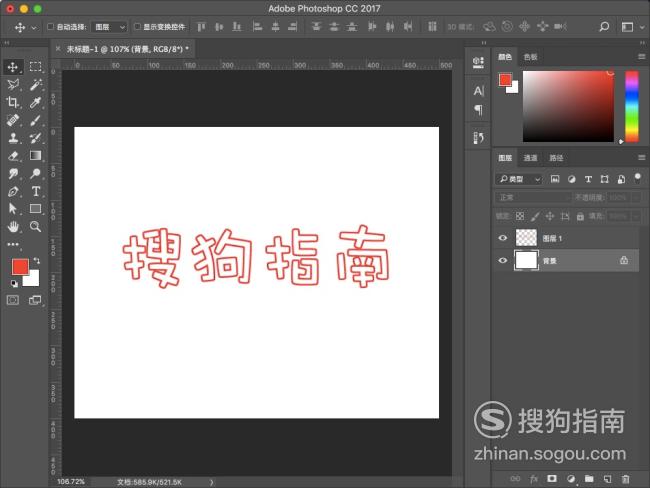Viewport: 650px width, 488px height.
Task: Expand the status bar info arrow
Action: tap(211, 482)
